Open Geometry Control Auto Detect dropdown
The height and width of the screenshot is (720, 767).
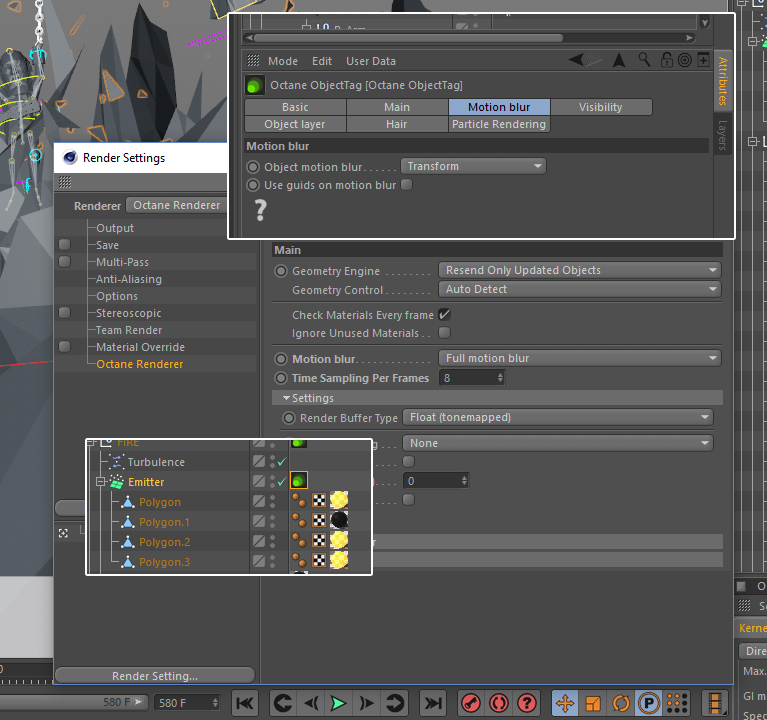580,289
